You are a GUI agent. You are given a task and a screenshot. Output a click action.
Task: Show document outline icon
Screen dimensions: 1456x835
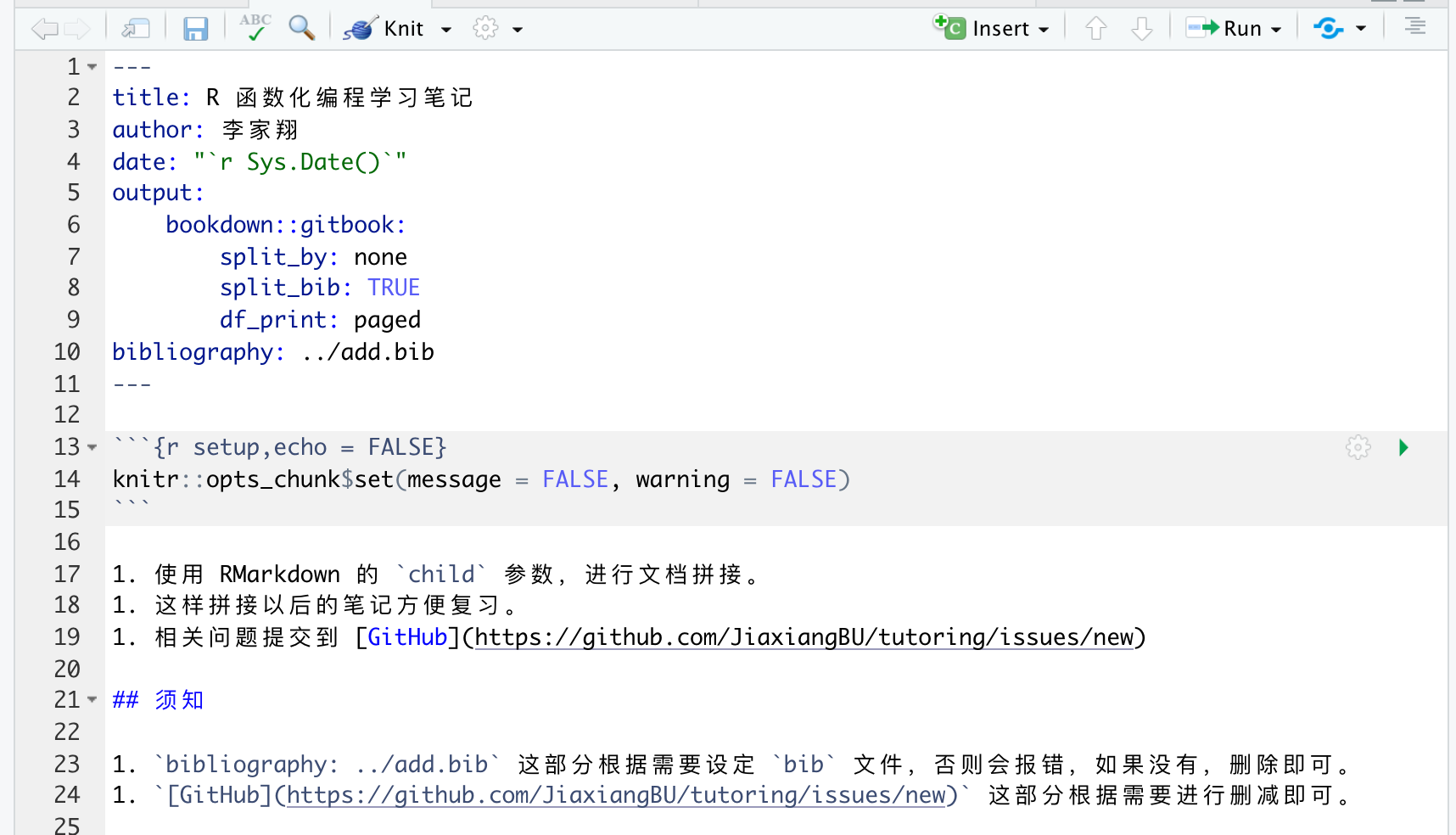point(1414,27)
